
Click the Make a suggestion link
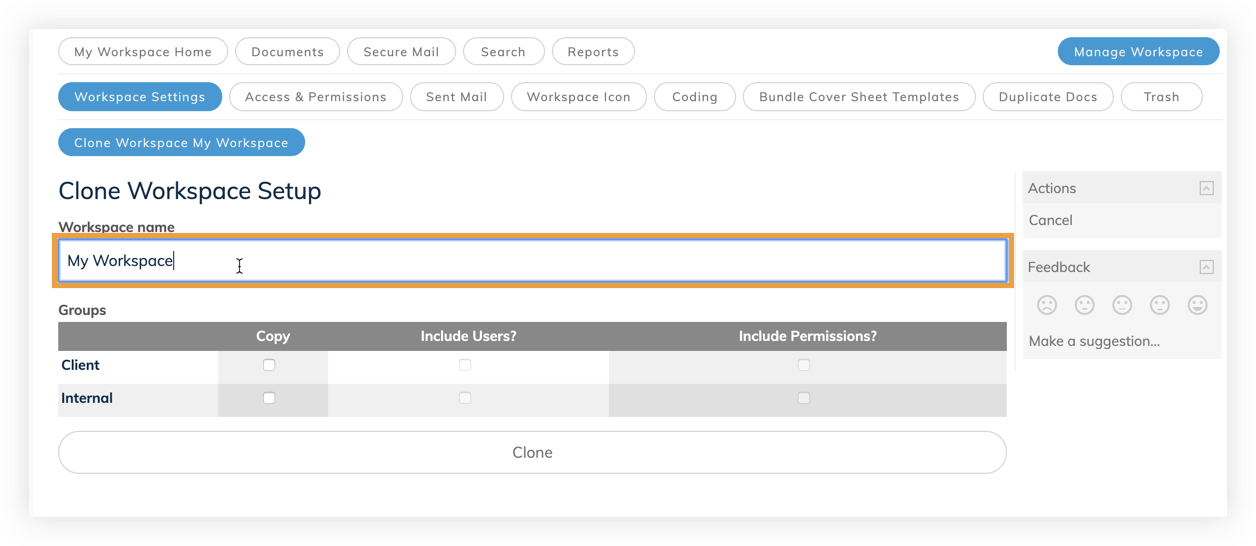(x=1094, y=341)
